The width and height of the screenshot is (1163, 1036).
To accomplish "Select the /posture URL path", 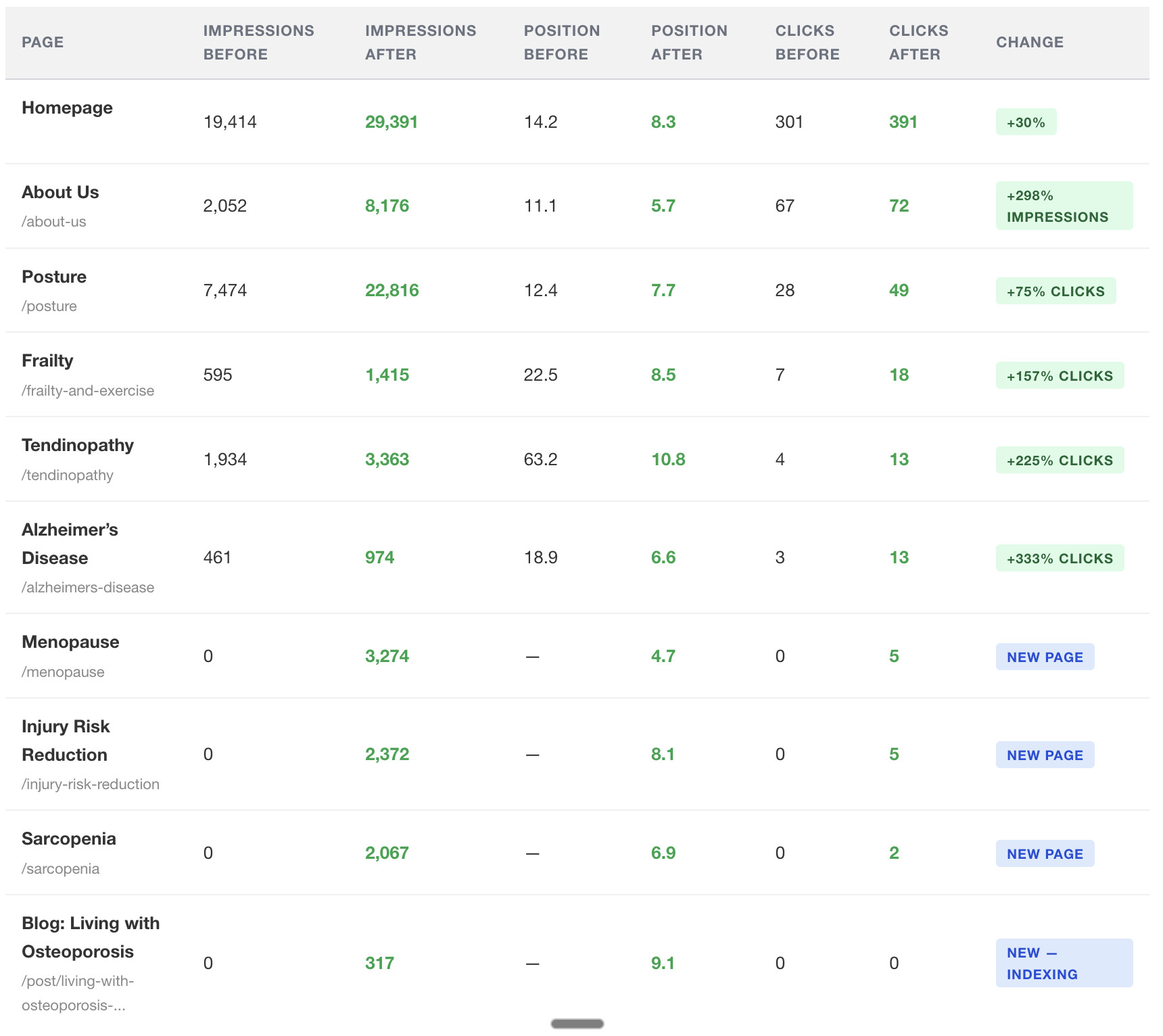I will click(49, 306).
